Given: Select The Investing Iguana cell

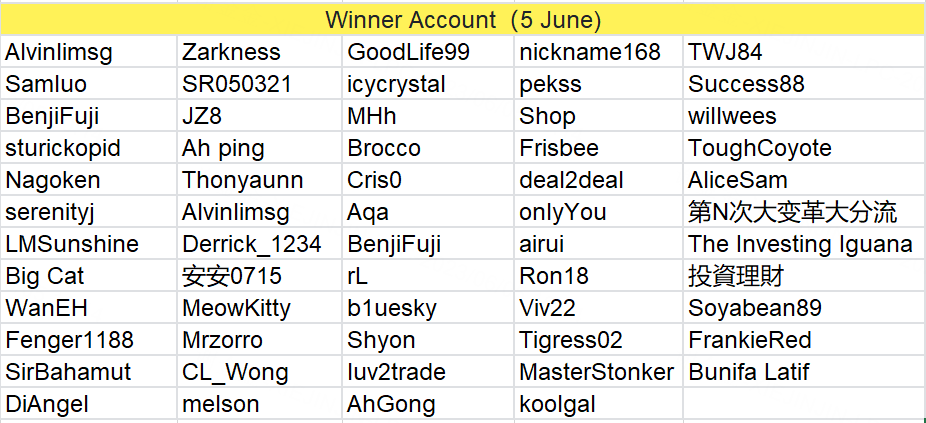Looking at the screenshot, I should click(x=804, y=244).
